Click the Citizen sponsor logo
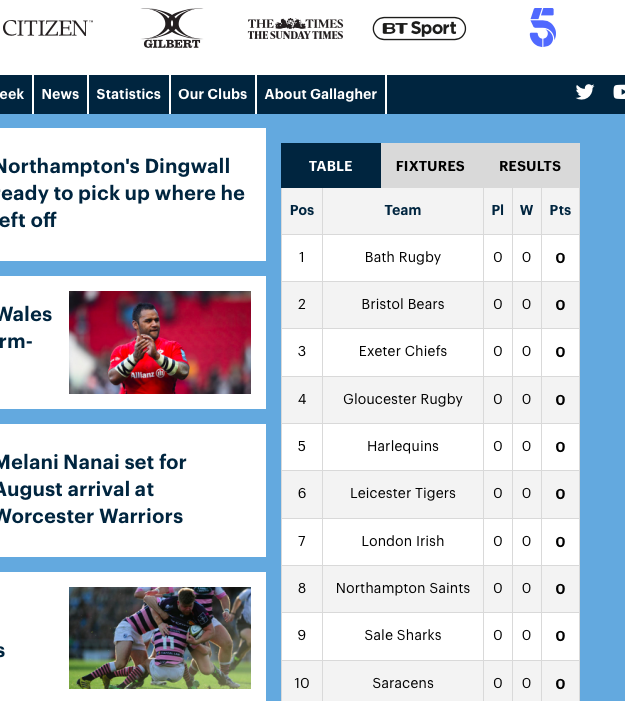 47,29
